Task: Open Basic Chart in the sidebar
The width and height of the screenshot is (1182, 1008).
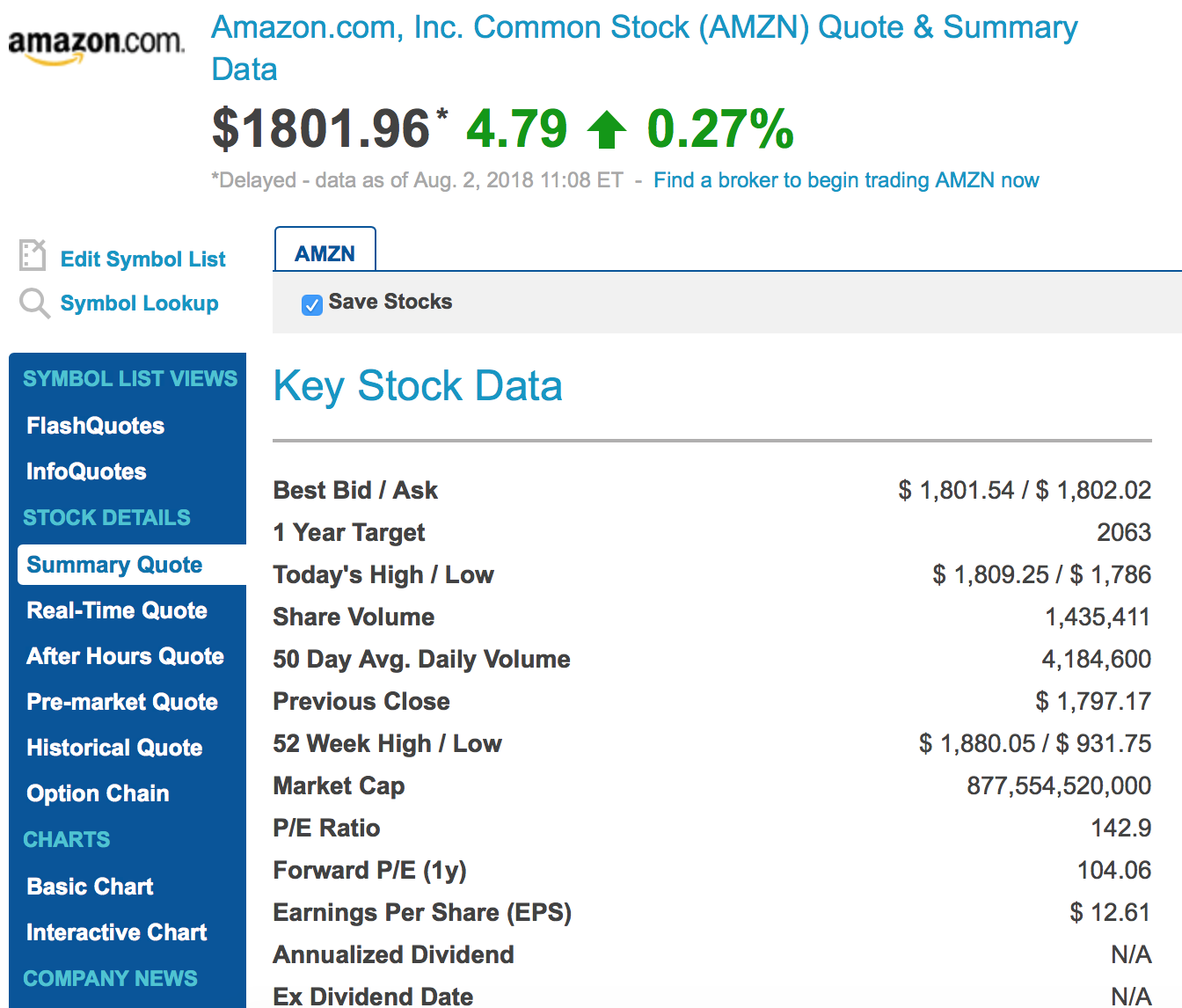Action: tap(90, 887)
